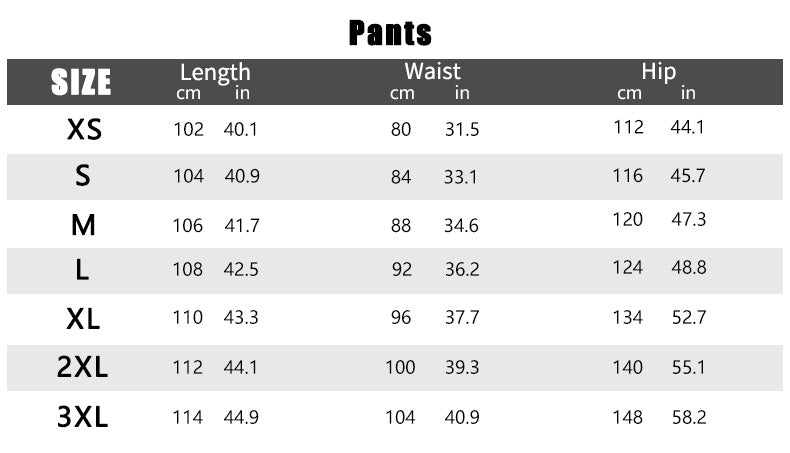Click the XL size row label
This screenshot has width=790, height=453.
tap(83, 319)
